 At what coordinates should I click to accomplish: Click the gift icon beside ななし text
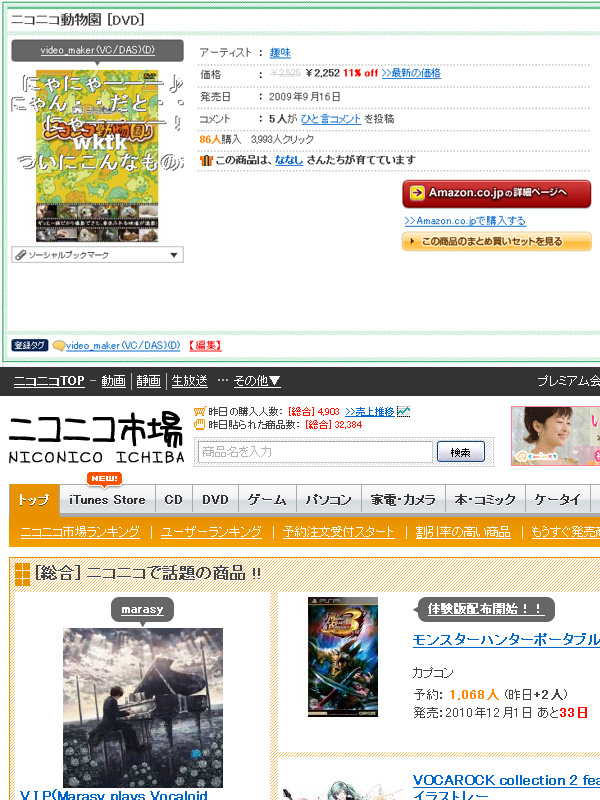click(x=206, y=160)
